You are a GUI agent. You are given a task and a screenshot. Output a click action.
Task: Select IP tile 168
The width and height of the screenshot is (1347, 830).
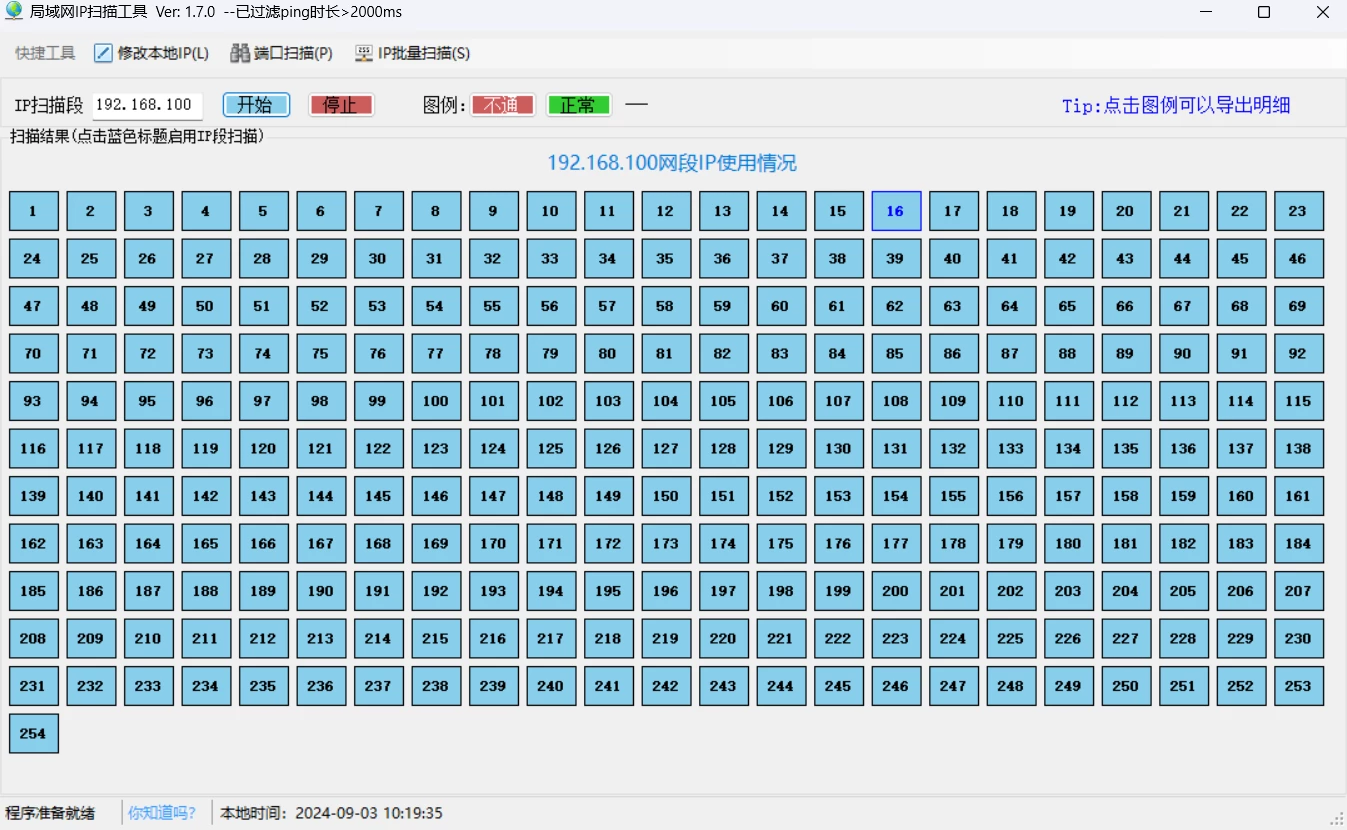tap(378, 543)
